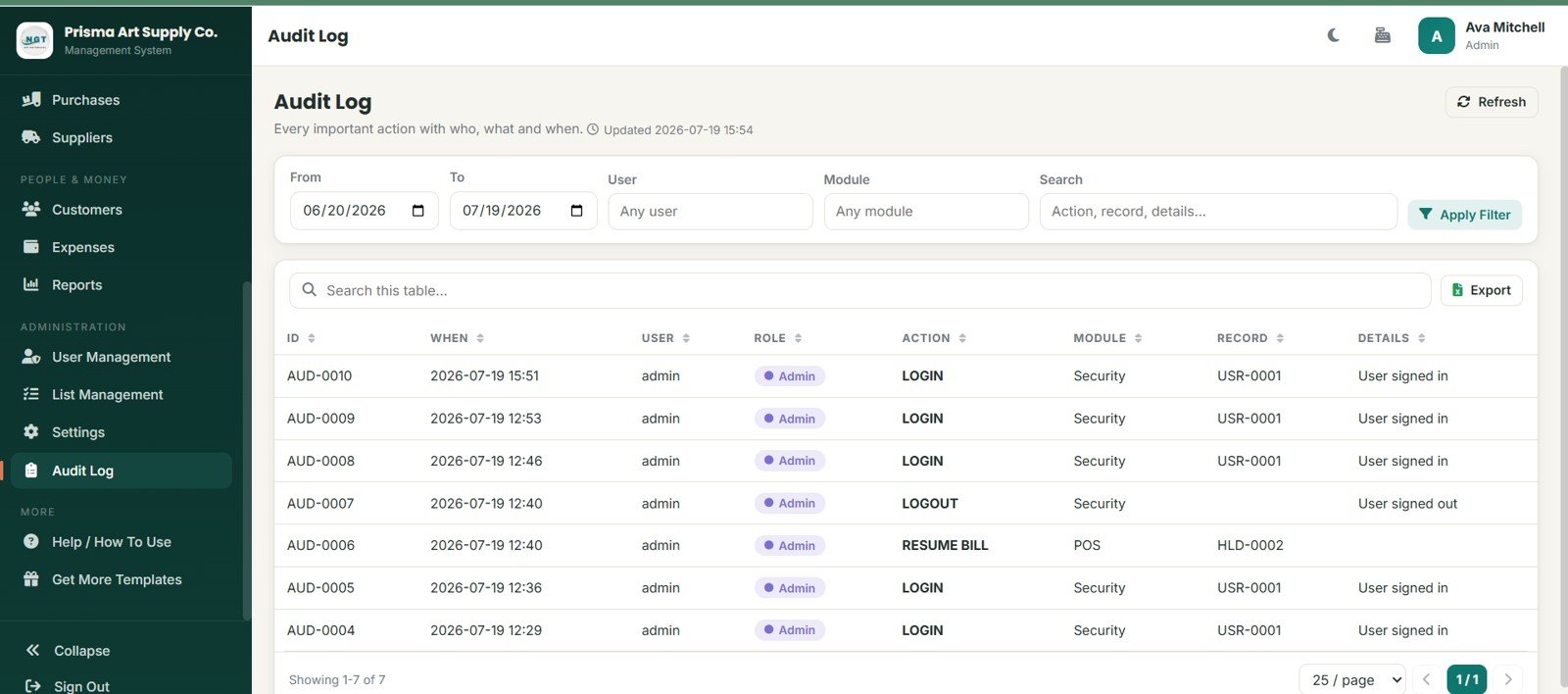
Task: Click the Refresh button
Action: [x=1492, y=102]
